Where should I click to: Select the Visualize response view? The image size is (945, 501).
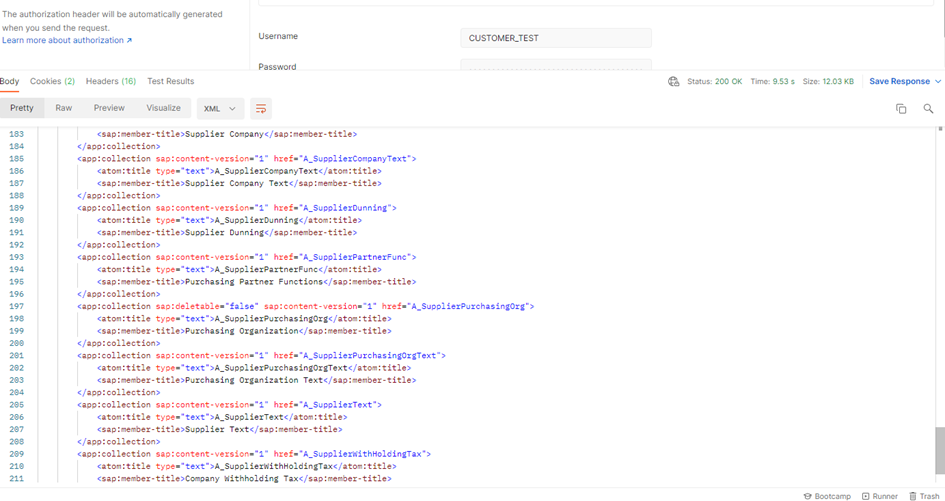(x=163, y=108)
